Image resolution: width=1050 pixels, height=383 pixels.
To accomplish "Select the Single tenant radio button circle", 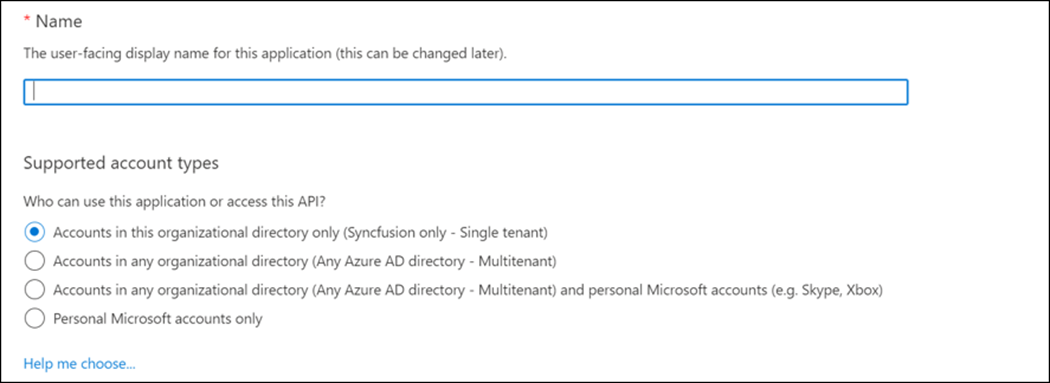I will pyautogui.click(x=34, y=232).
